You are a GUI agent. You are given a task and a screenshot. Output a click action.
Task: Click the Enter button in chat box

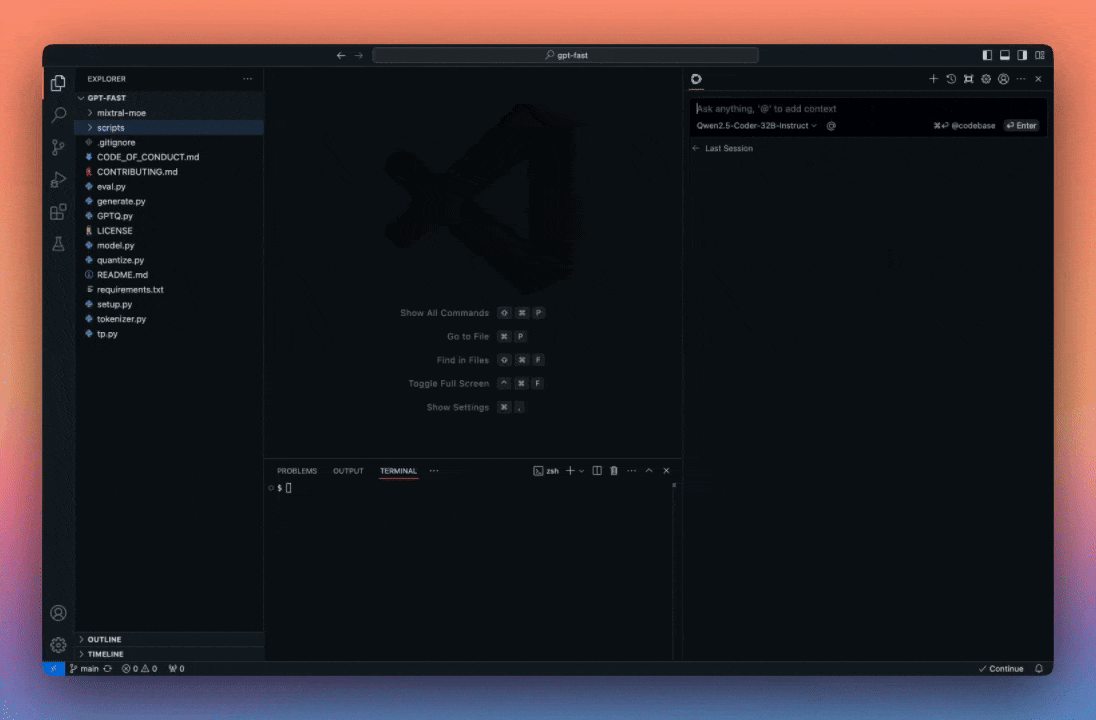coord(1021,126)
